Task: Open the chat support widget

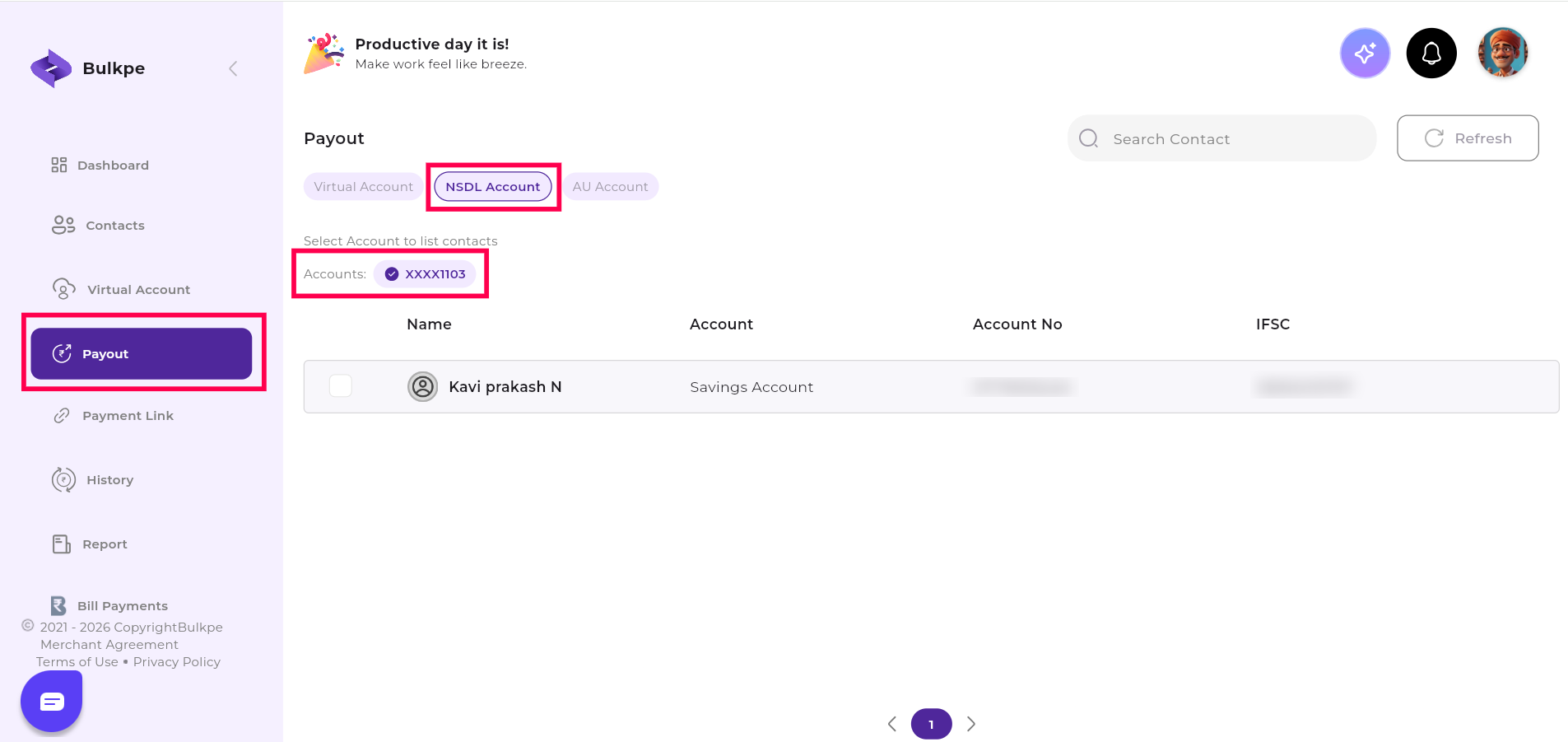Action: 52,701
